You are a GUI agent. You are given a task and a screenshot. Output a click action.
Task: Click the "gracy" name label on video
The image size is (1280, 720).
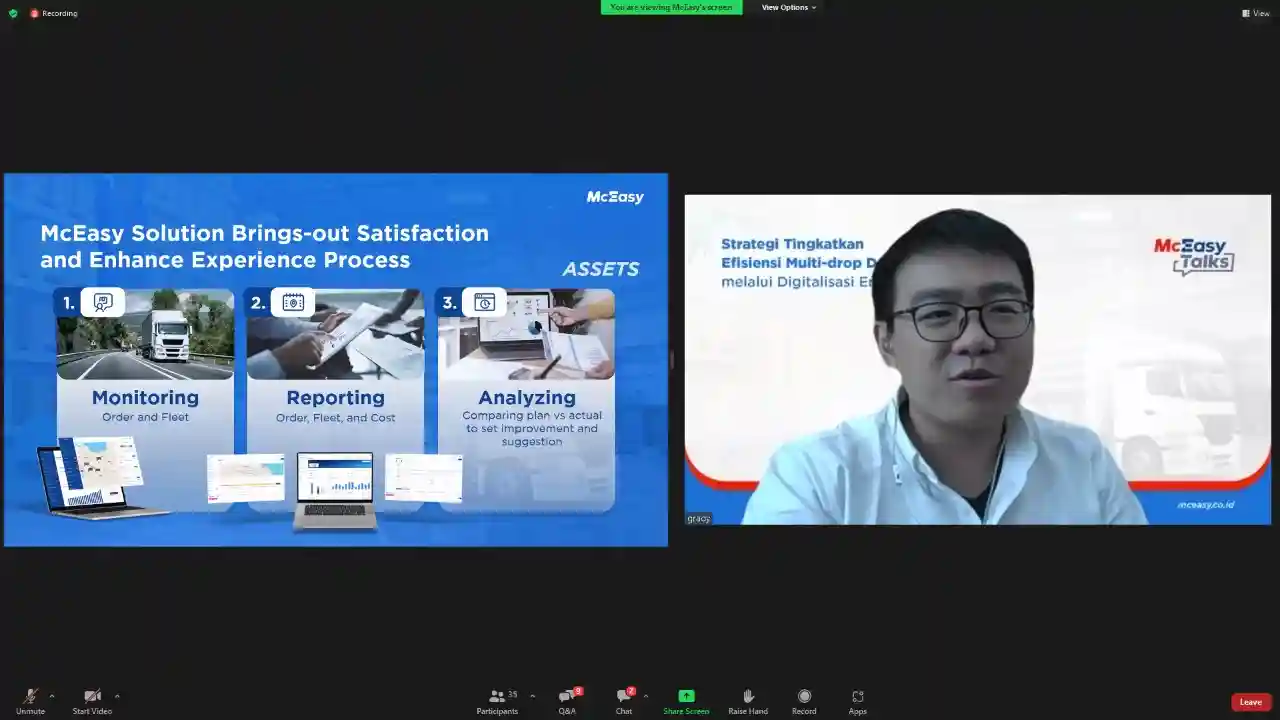698,519
